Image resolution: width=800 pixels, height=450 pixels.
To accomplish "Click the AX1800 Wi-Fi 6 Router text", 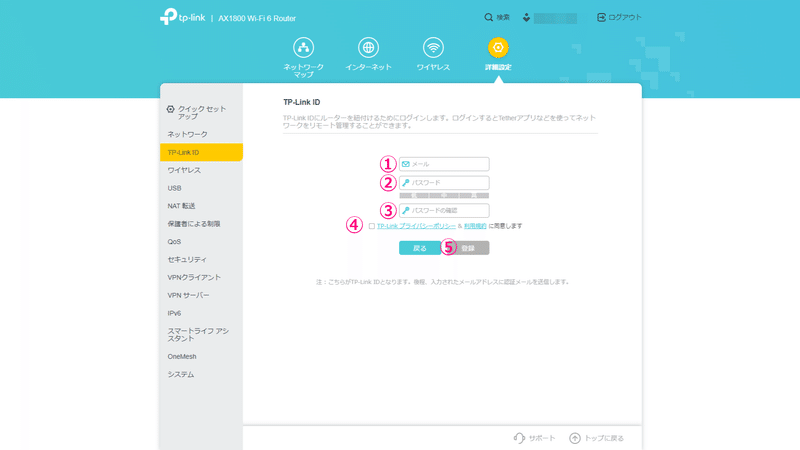I will [x=257, y=18].
